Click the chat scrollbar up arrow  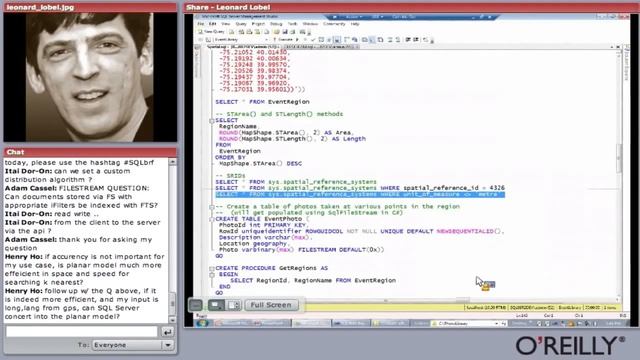coord(173,162)
